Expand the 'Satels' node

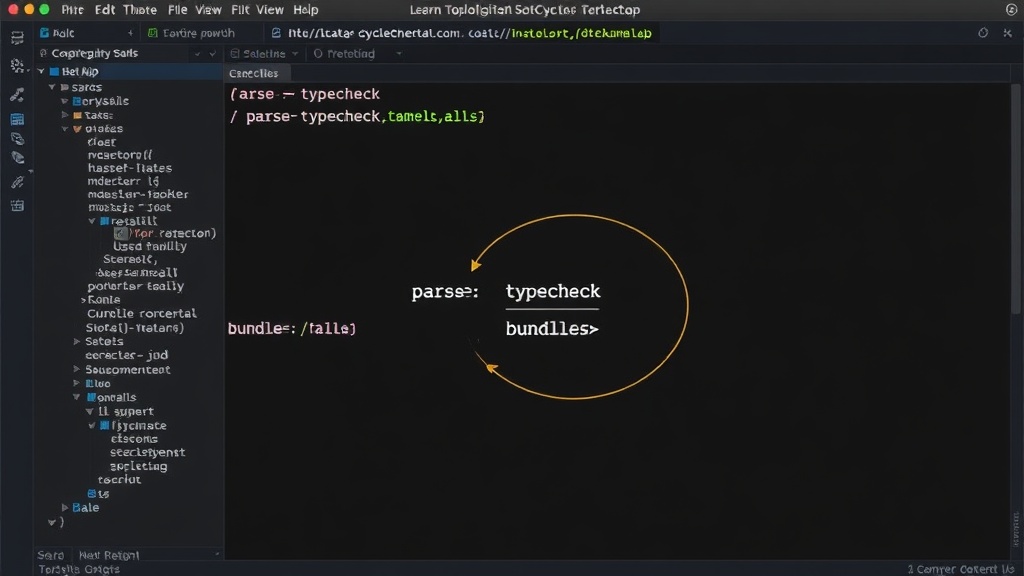pos(77,341)
